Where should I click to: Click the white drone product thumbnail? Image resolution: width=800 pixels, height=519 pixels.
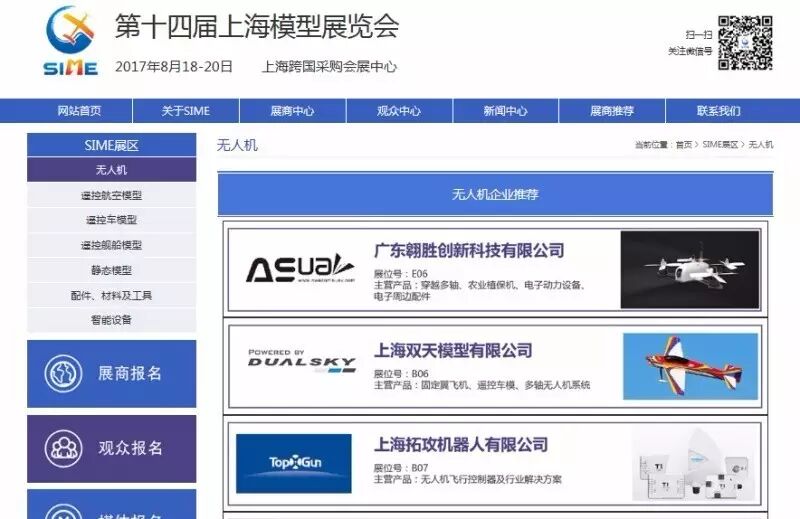point(690,269)
